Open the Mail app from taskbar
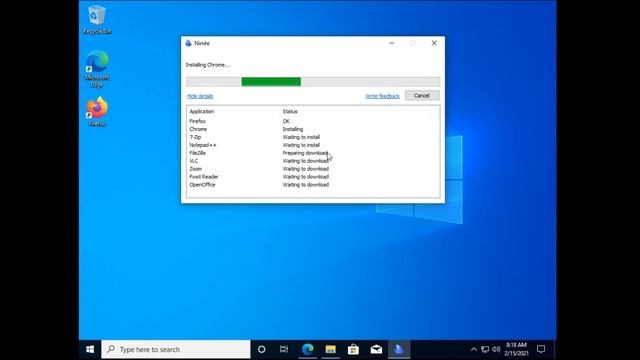Image resolution: width=640 pixels, height=360 pixels. point(376,349)
